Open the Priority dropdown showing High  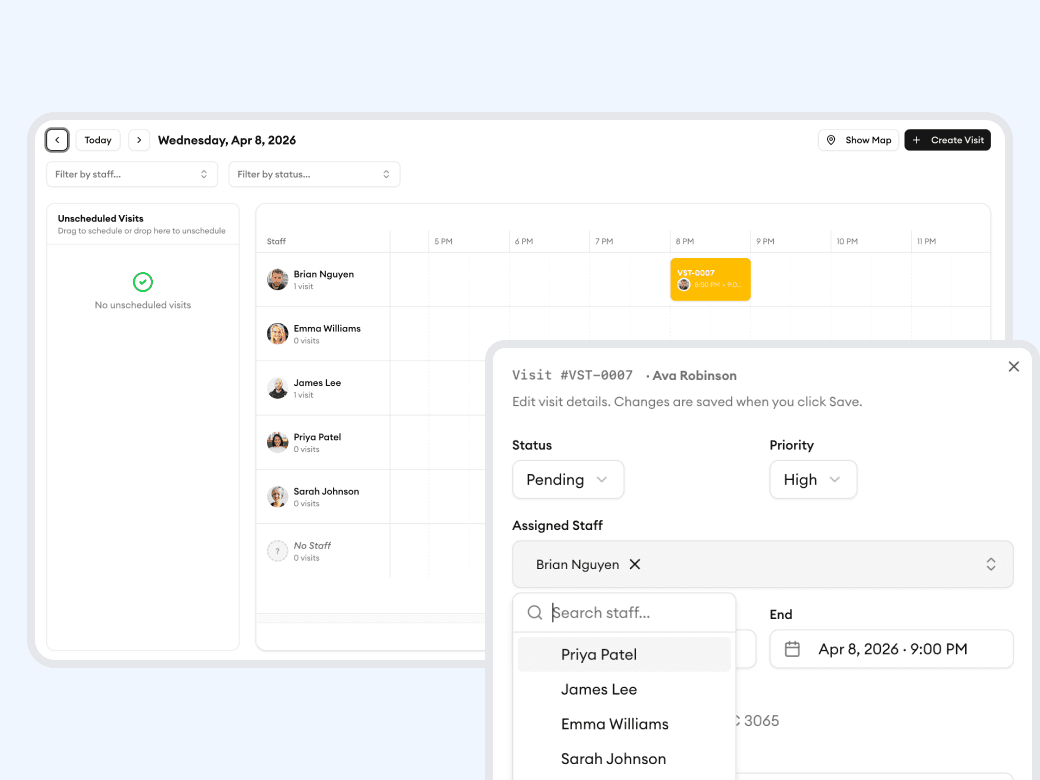(813, 480)
